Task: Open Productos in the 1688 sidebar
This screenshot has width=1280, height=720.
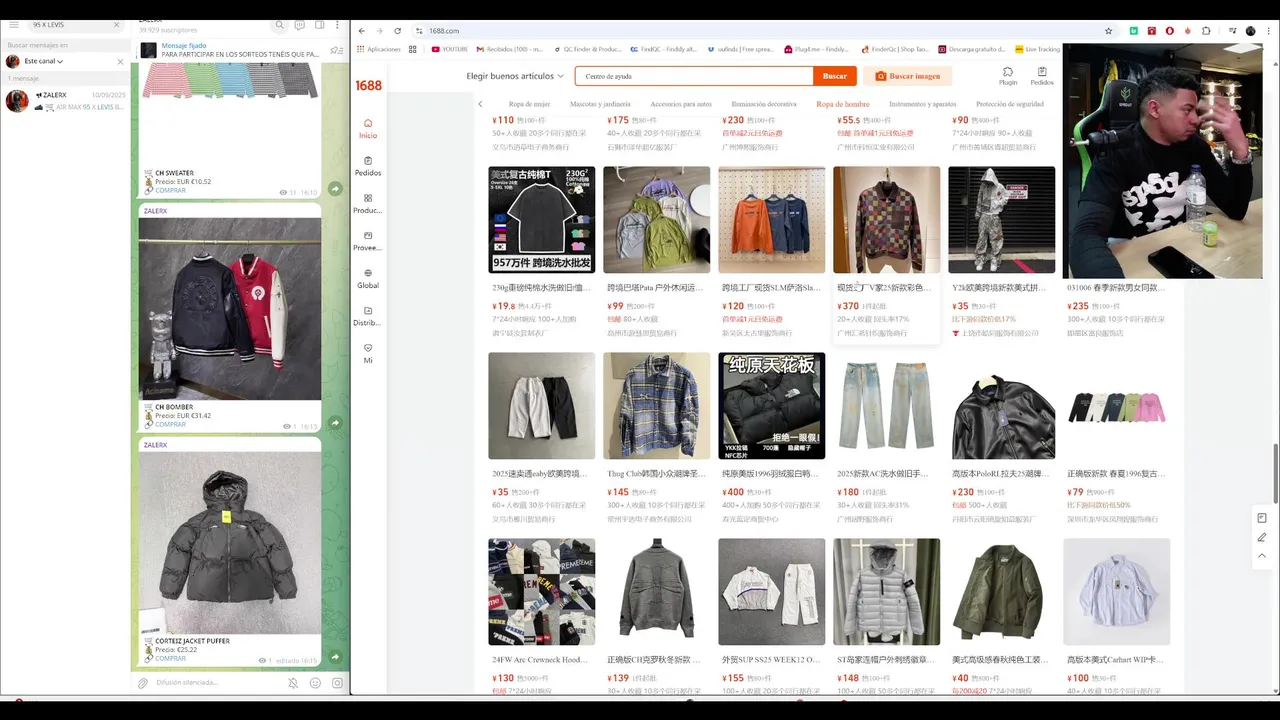Action: tap(368, 204)
